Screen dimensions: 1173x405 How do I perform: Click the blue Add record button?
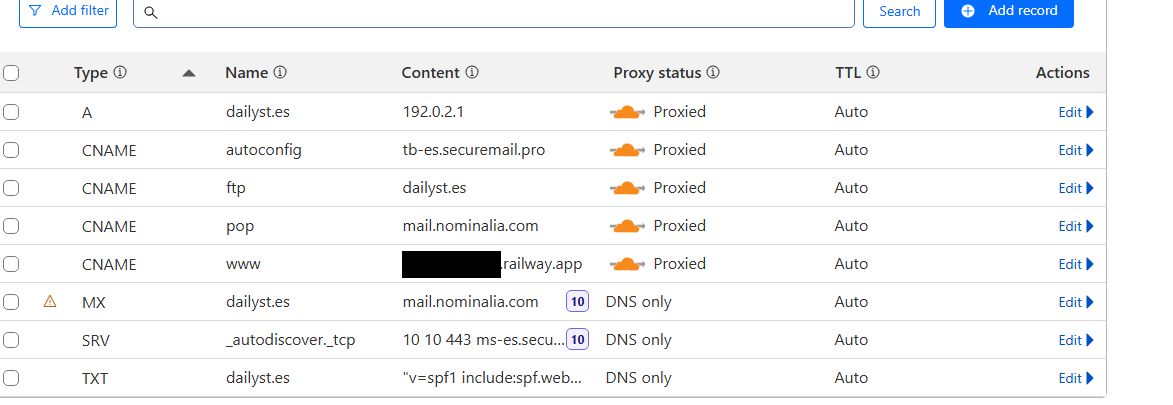point(1008,11)
